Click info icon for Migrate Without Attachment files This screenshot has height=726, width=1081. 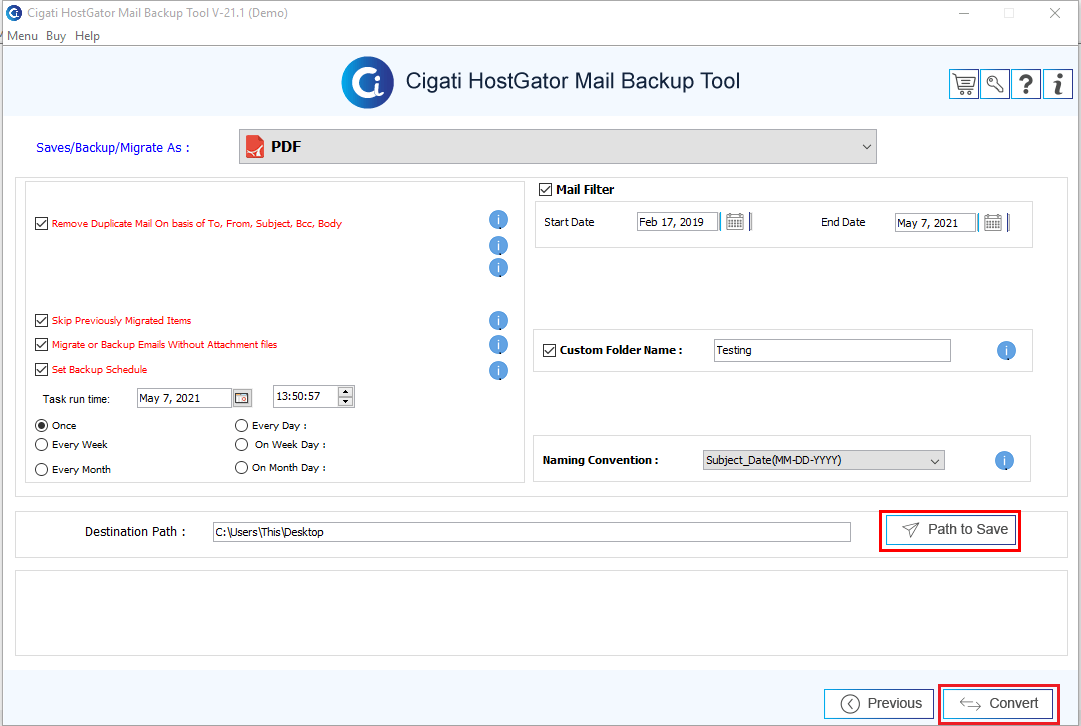click(x=498, y=345)
